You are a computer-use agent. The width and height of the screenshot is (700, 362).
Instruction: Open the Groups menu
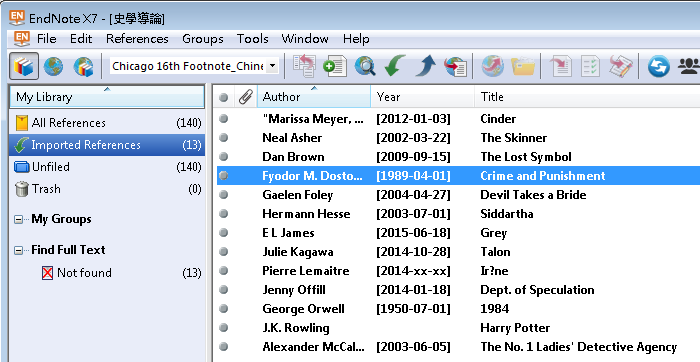[x=203, y=39]
